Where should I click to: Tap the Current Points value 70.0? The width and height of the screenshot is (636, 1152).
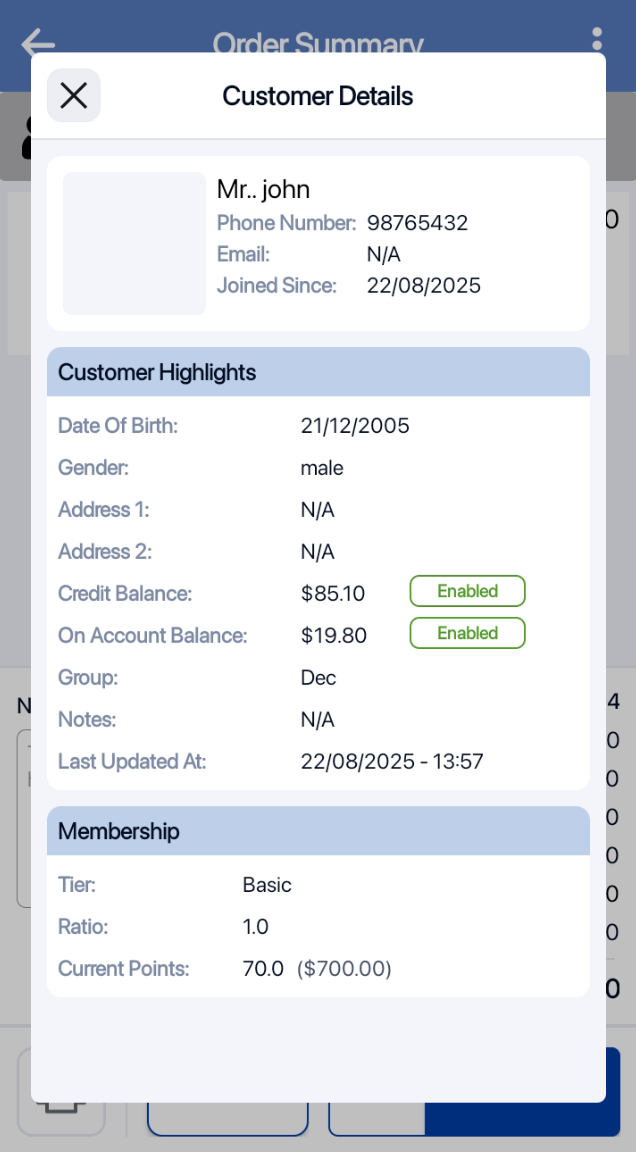point(263,969)
